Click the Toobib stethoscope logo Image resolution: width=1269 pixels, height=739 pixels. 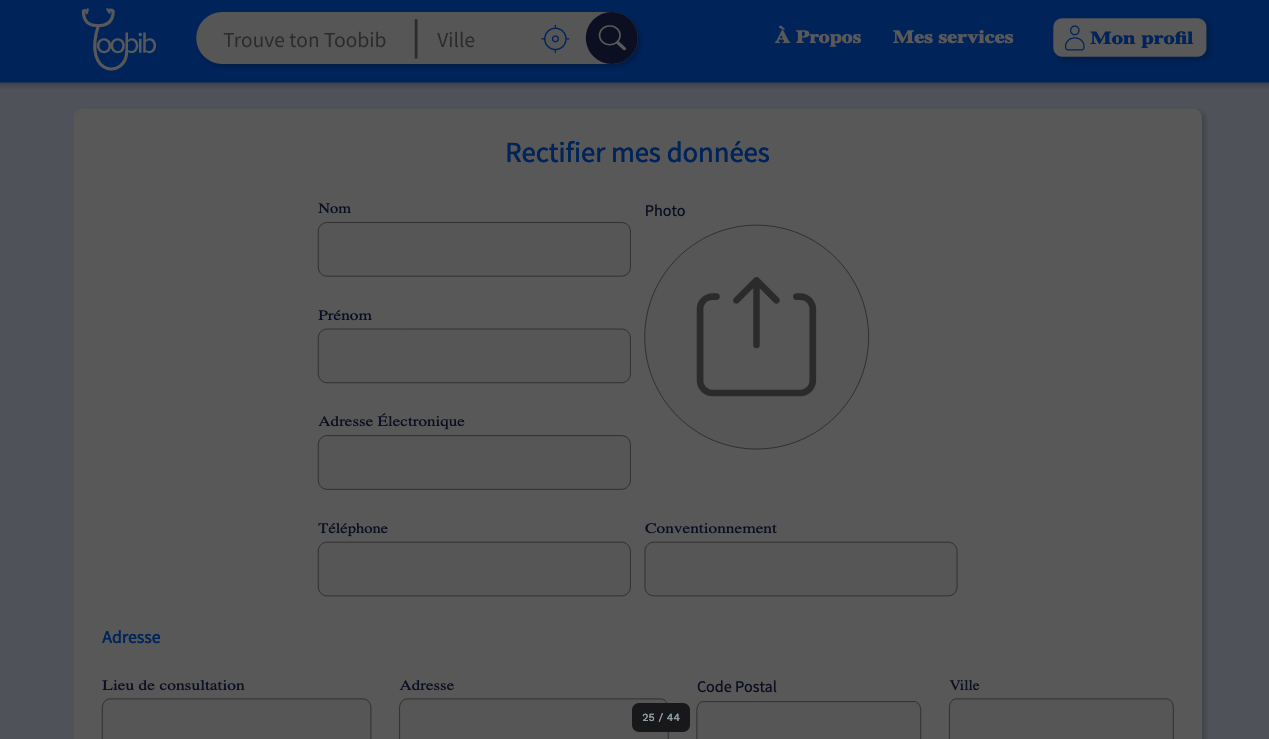click(118, 40)
